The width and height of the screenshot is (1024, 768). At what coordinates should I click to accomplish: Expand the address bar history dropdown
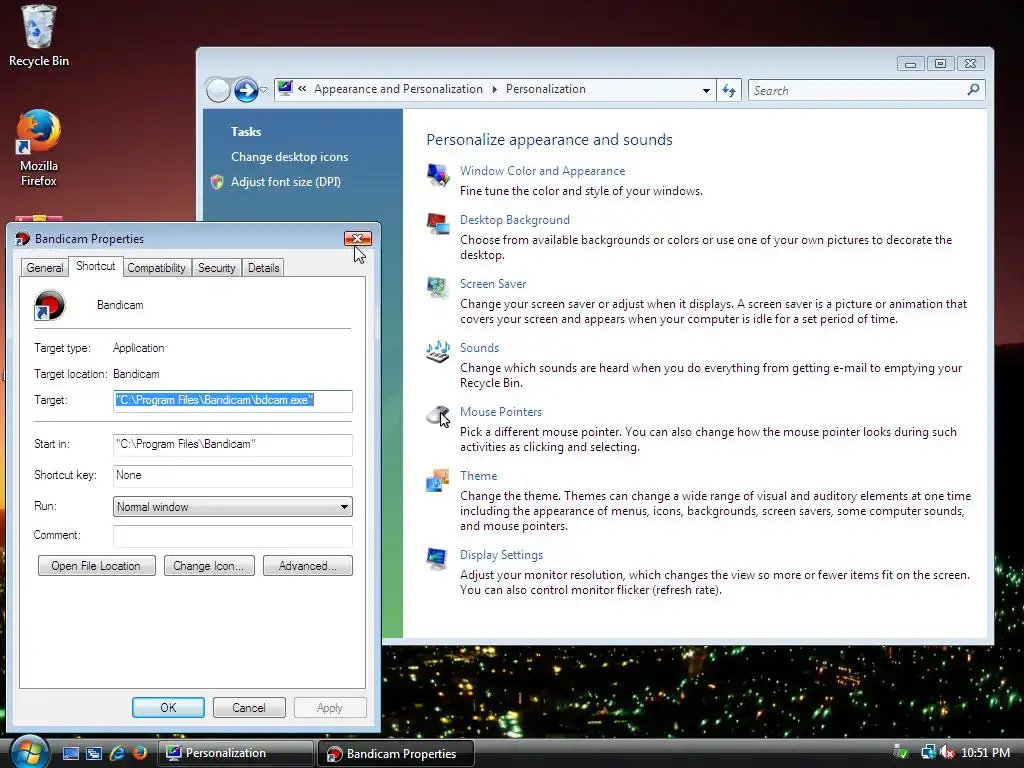[706, 90]
